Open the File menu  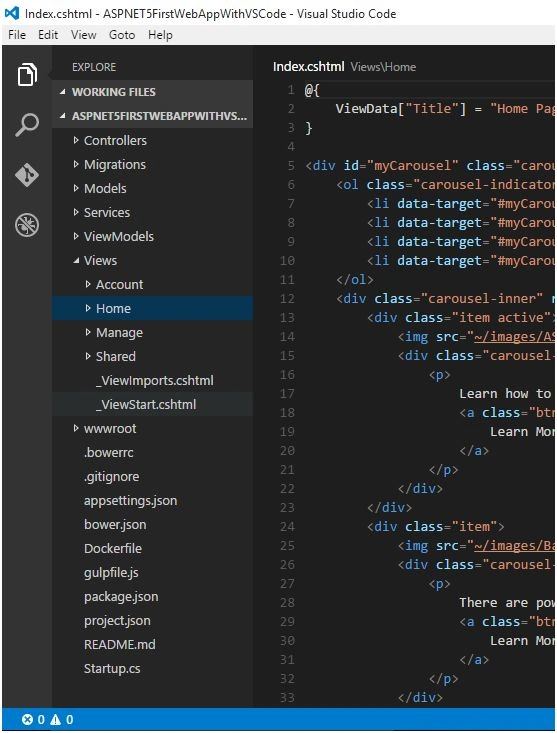(x=17, y=35)
